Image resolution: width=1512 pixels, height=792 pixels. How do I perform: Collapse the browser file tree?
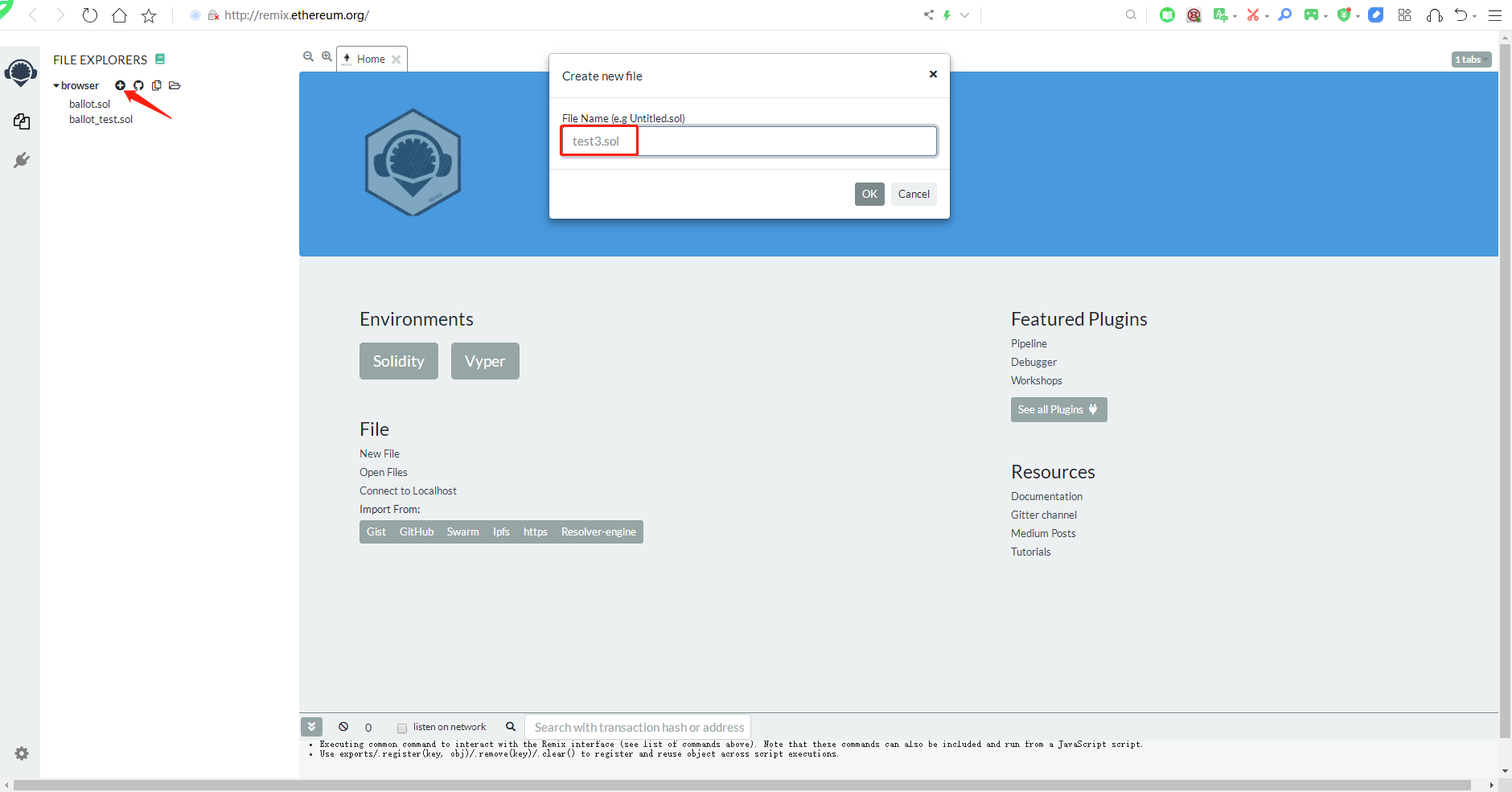55,85
